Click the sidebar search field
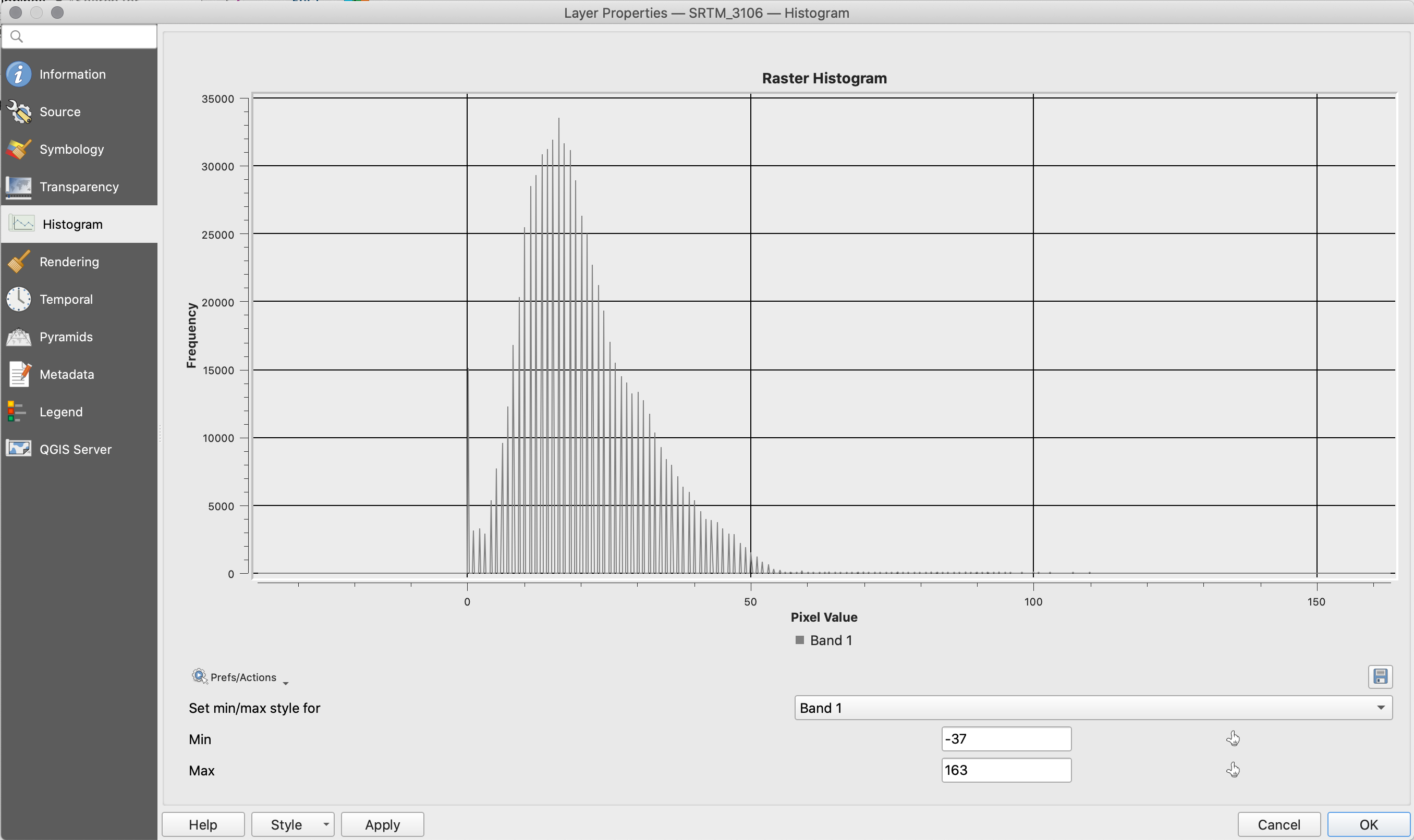 79,37
